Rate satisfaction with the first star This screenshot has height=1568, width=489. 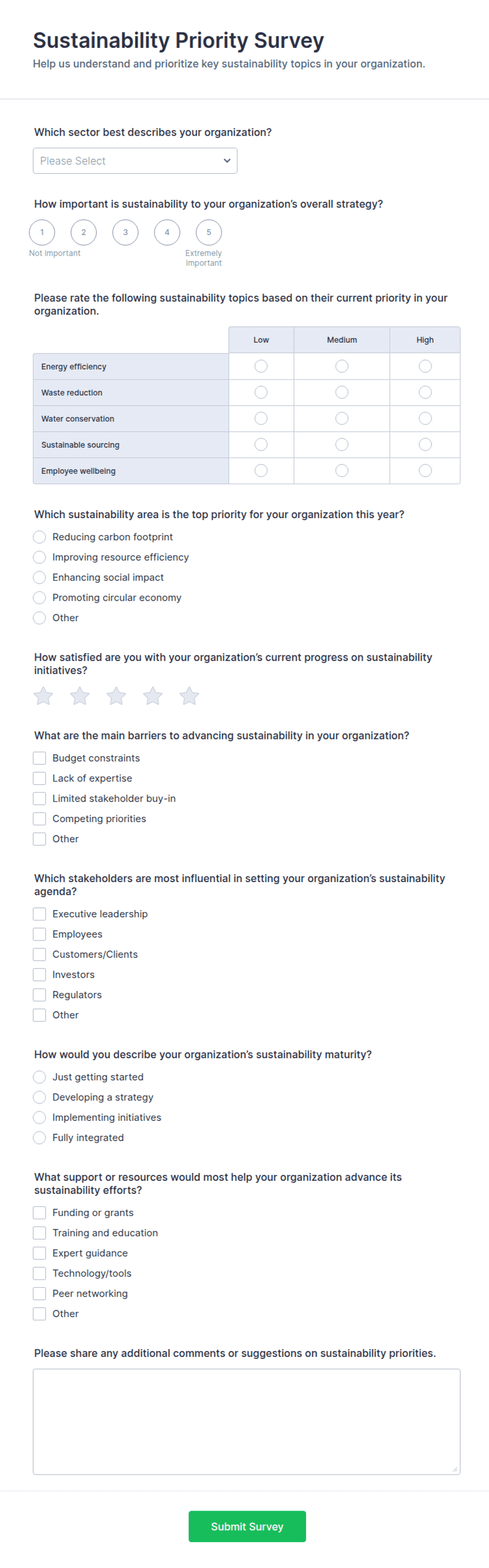43,696
